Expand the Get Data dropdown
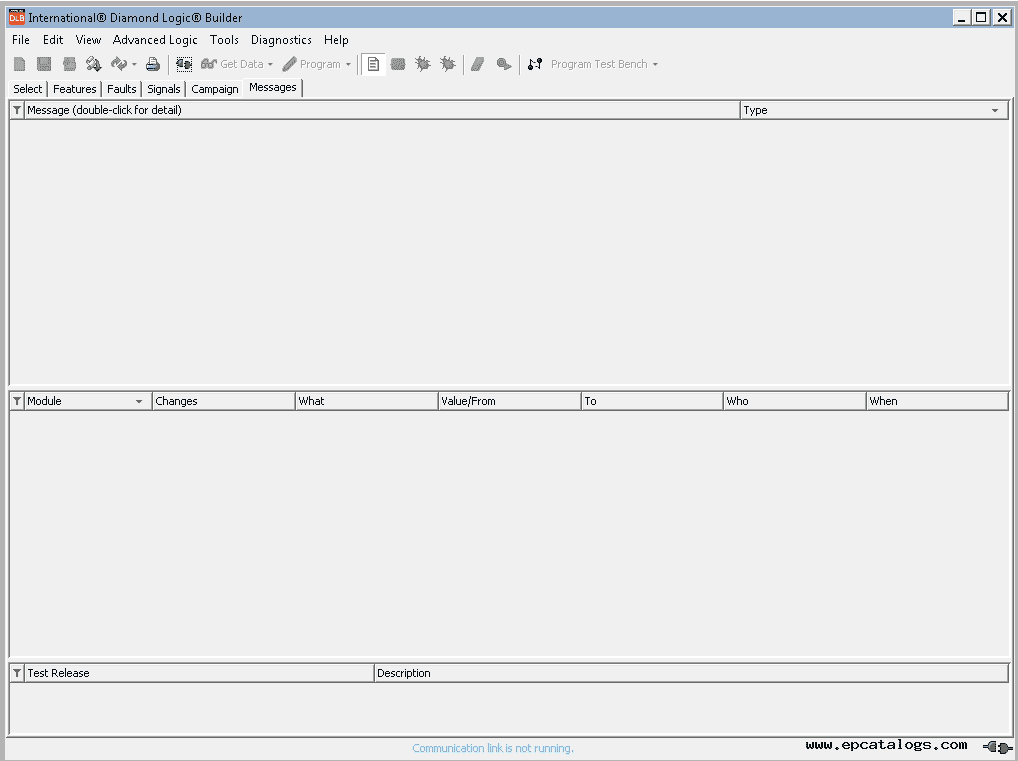The height and width of the screenshot is (761, 1018). (x=270, y=65)
